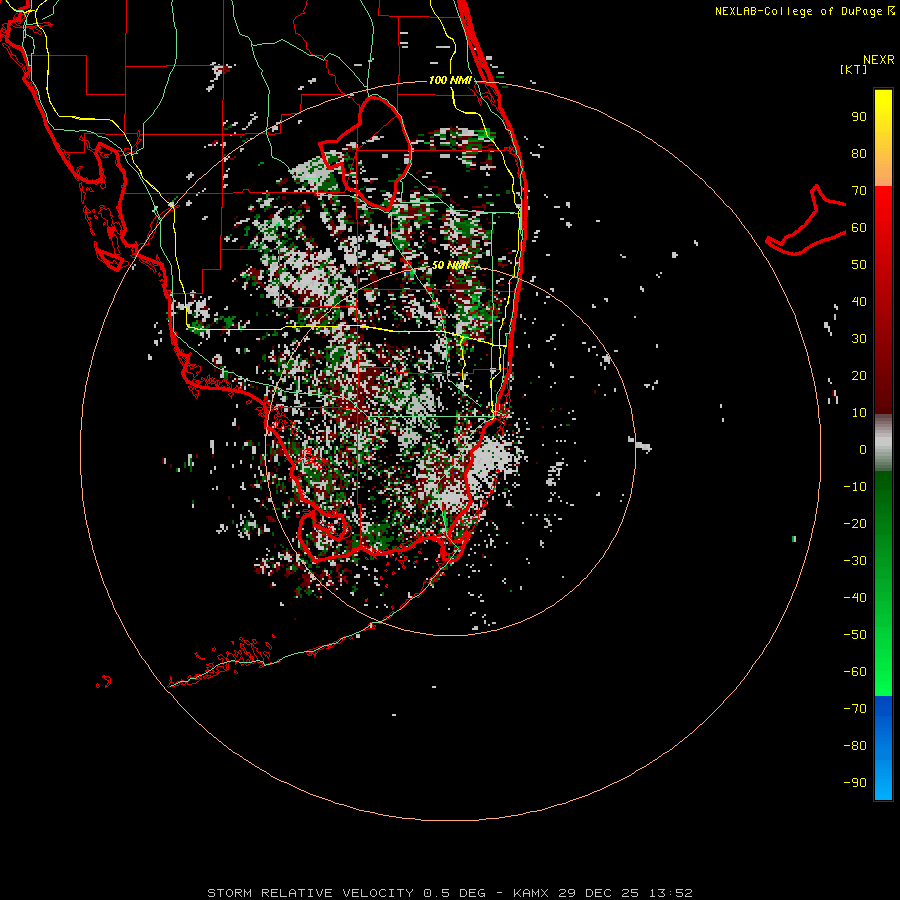Click the -80 scale label
Viewport: 900px width, 900px height.
855,746
